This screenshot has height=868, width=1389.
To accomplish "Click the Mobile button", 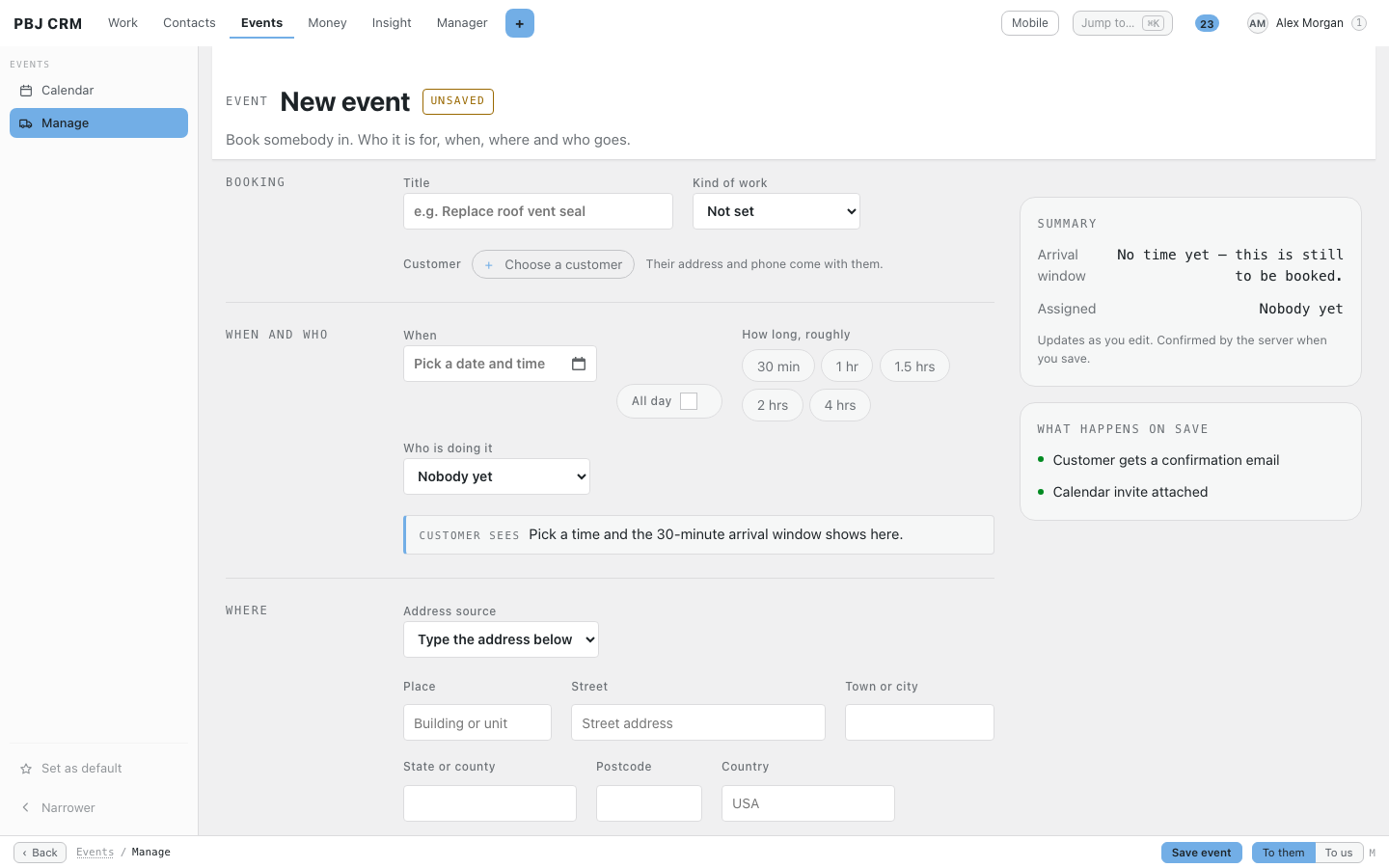I will 1030,23.
